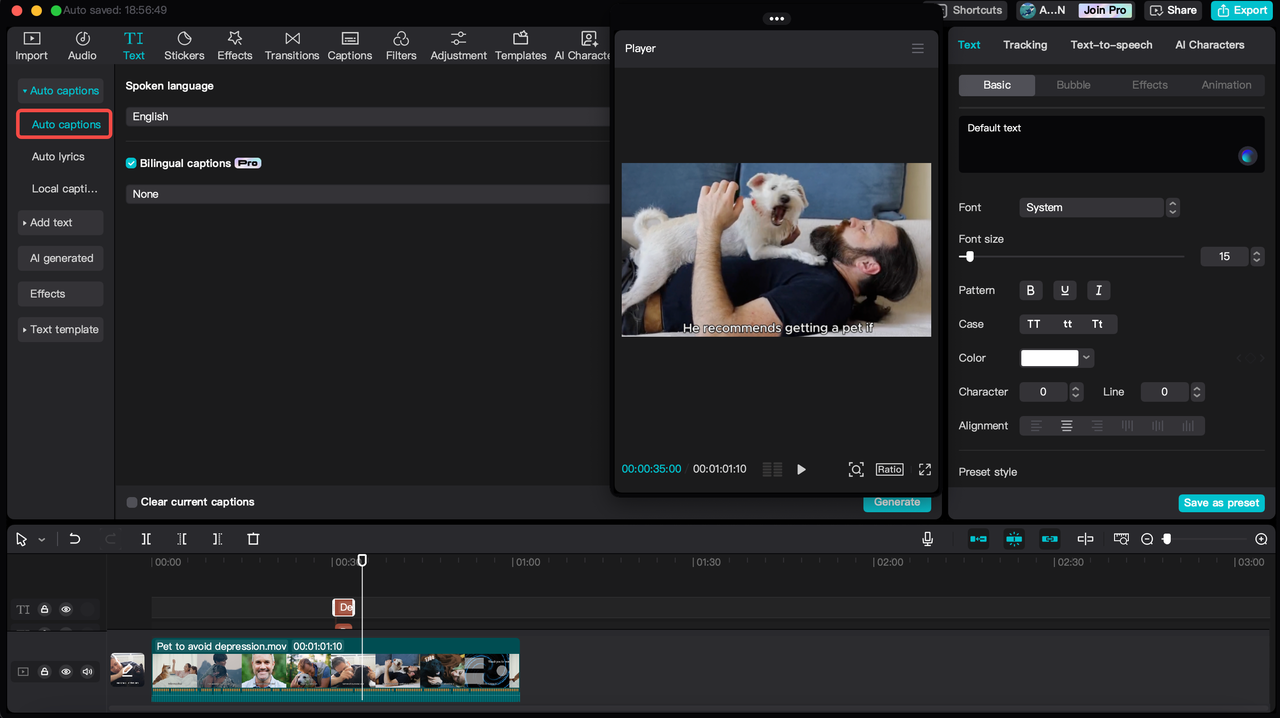Screen dimensions: 1280x718
Task: Click the timeline zoom-in magnifier
Action: click(1261, 539)
